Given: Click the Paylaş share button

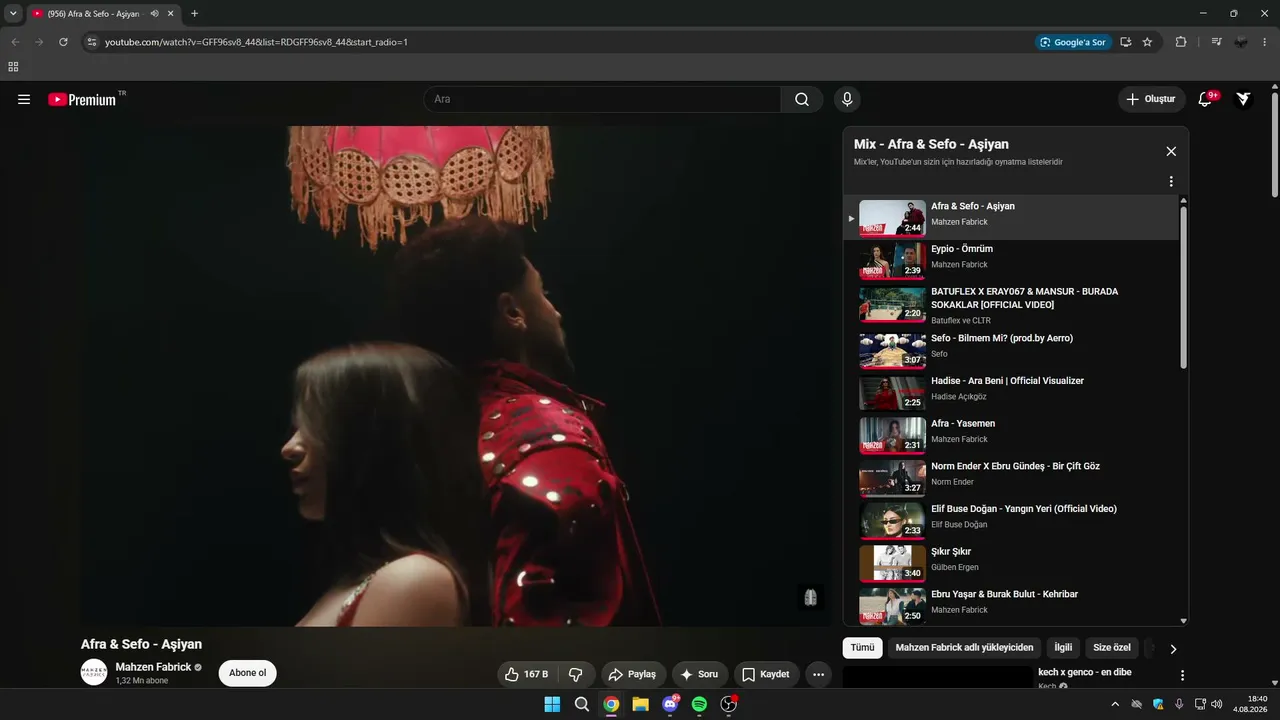Looking at the screenshot, I should coord(633,674).
